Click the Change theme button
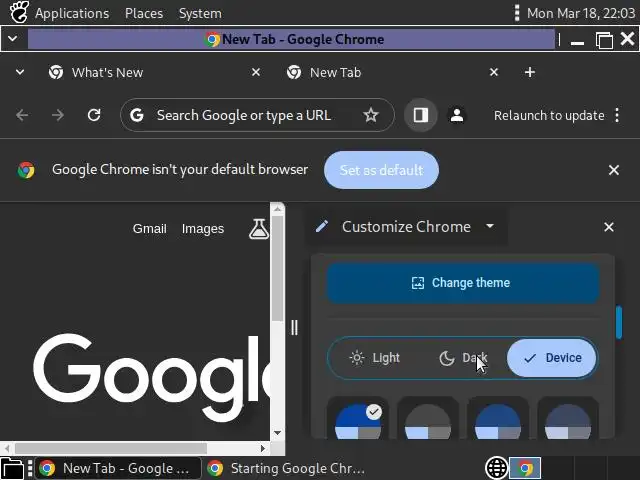 [463, 282]
